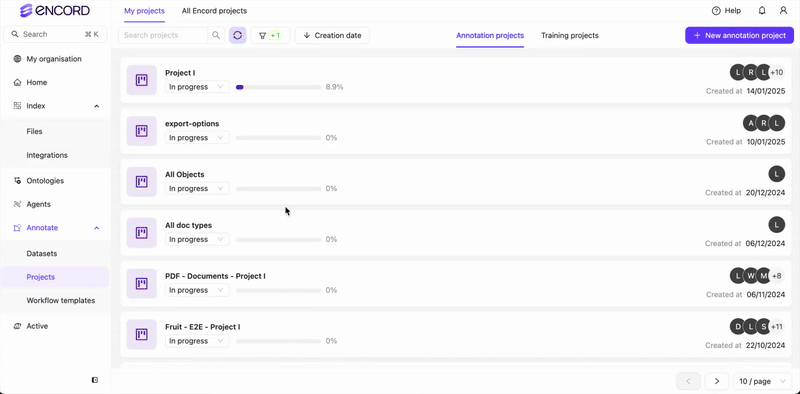Click the All Objects progress bar

tap(279, 189)
